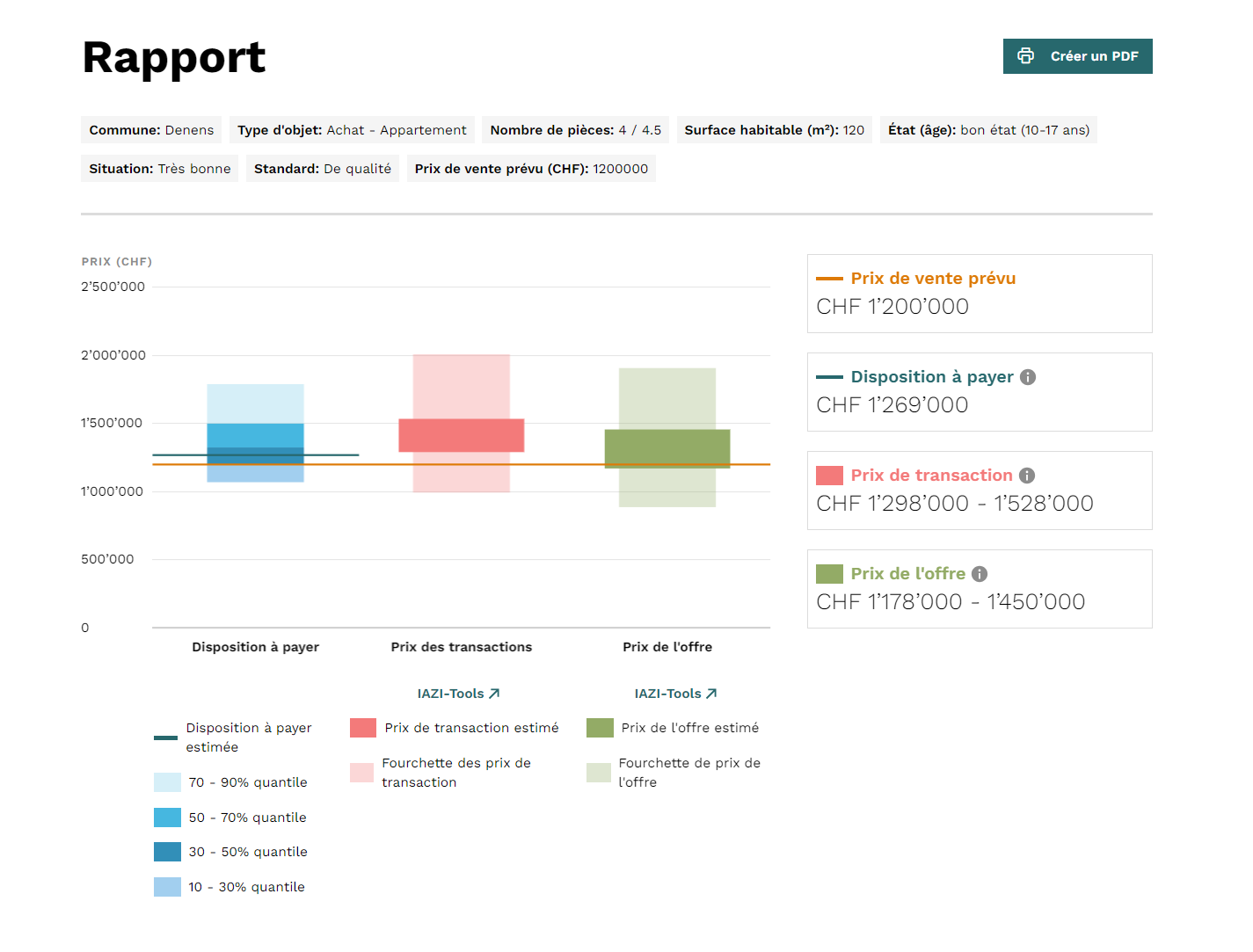
Task: Open IAZI-Tools link under Prix de l'offre
Action: point(676,694)
